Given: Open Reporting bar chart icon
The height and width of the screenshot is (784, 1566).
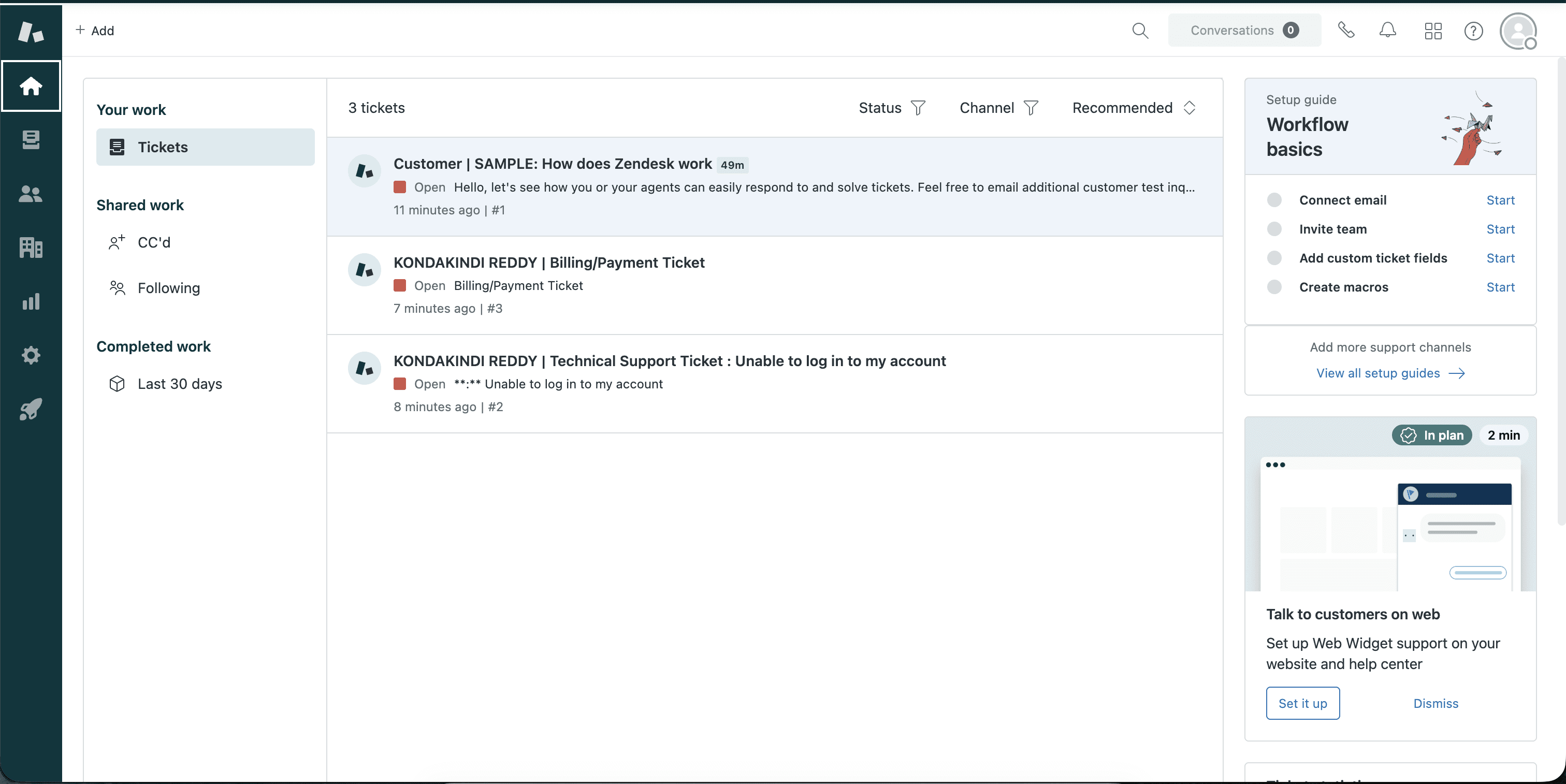Looking at the screenshot, I should [x=31, y=301].
